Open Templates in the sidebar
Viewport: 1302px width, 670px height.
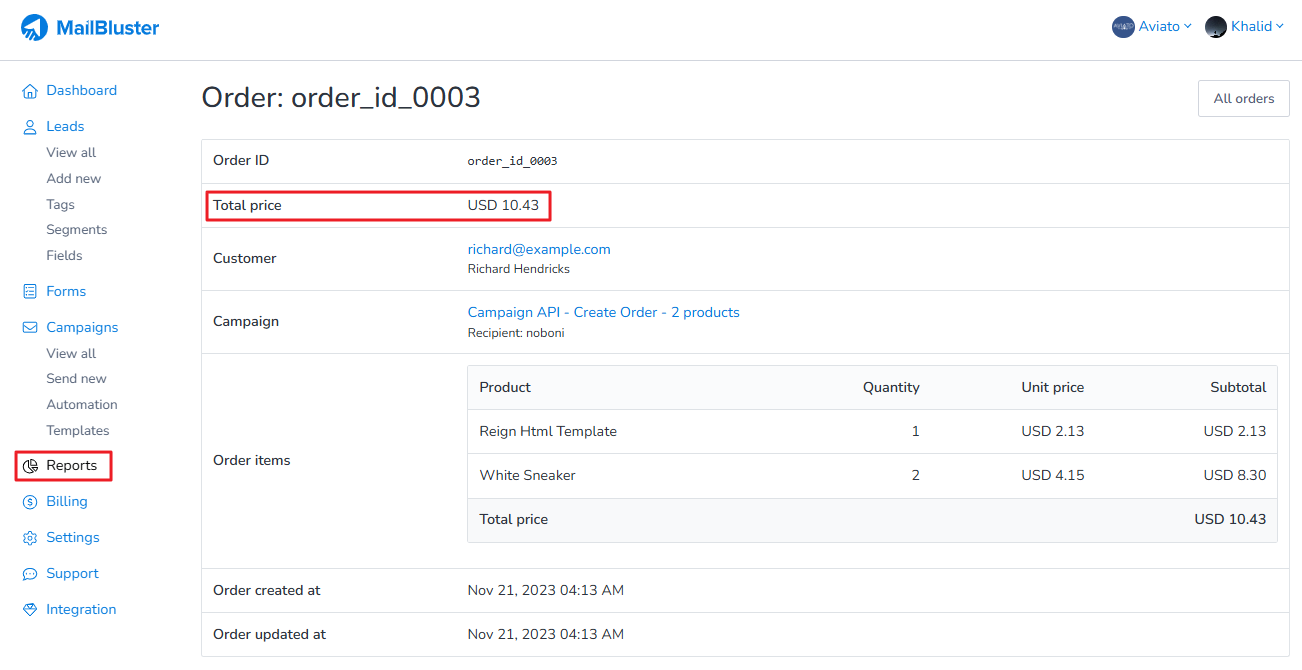click(x=78, y=431)
